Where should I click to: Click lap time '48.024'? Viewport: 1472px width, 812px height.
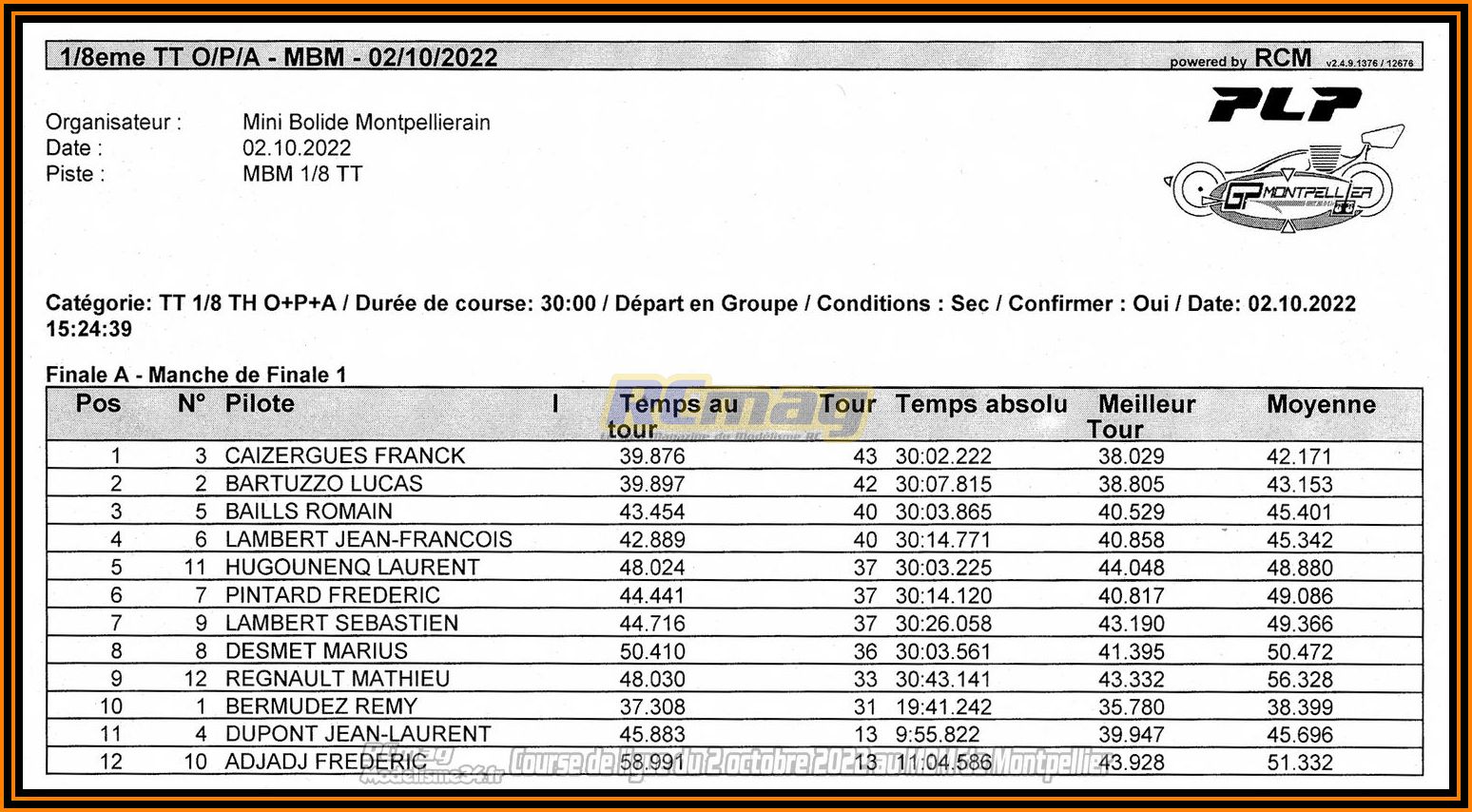[652, 568]
